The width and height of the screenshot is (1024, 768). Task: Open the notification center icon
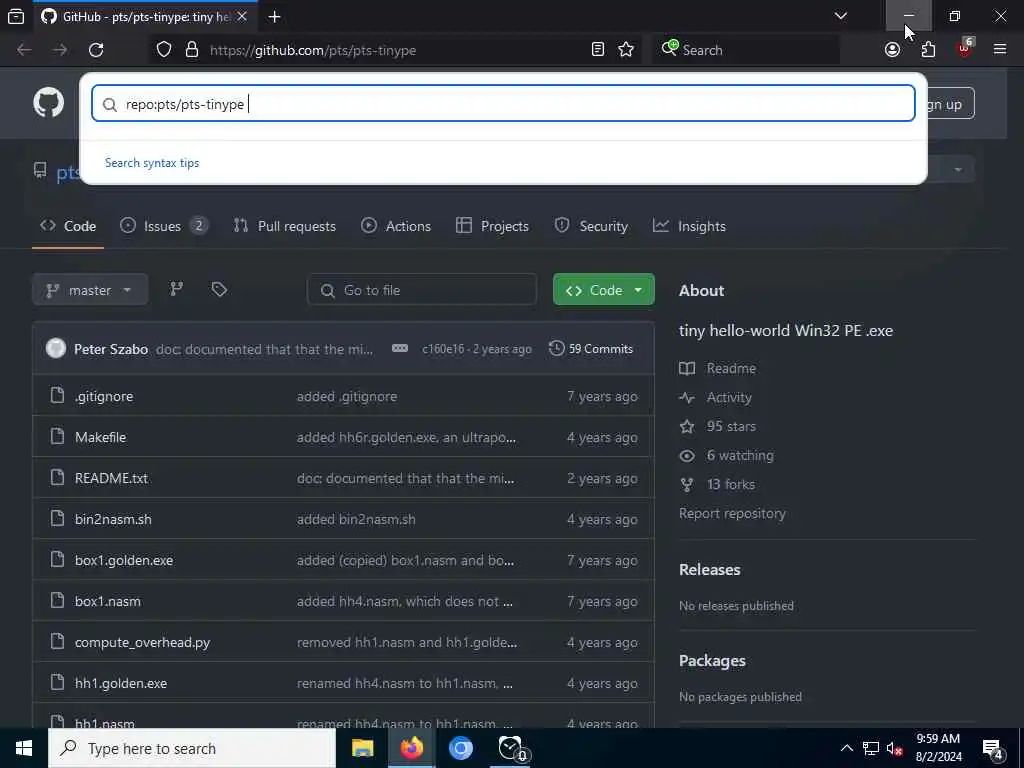point(992,749)
